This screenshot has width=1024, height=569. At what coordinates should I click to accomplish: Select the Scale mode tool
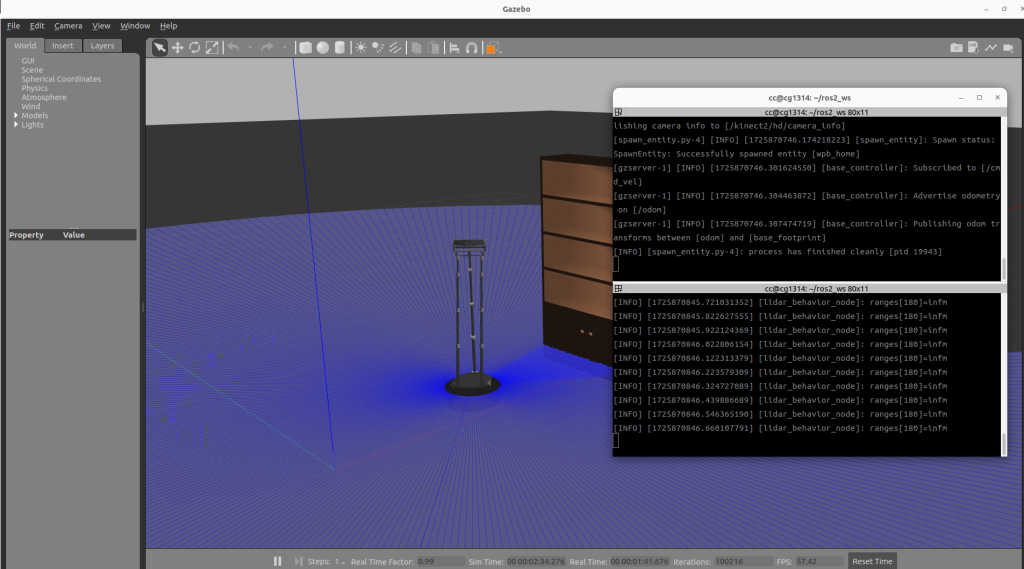point(211,47)
